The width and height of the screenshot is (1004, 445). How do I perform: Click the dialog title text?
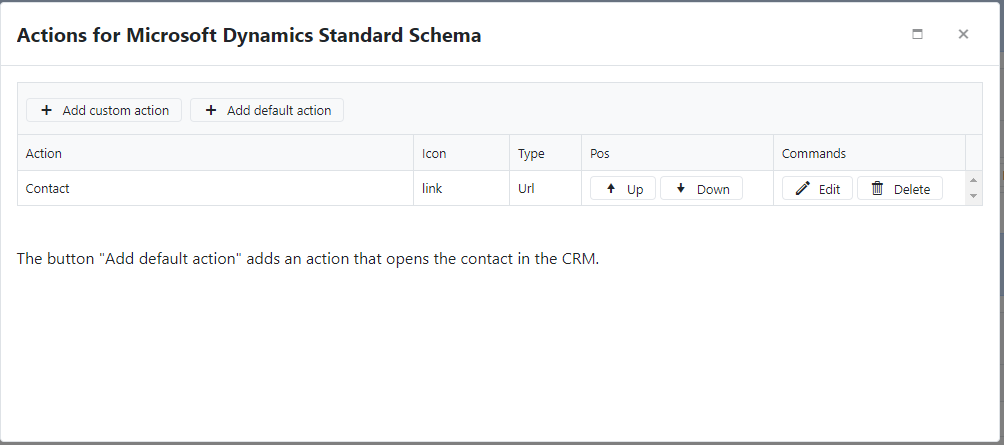[x=249, y=35]
